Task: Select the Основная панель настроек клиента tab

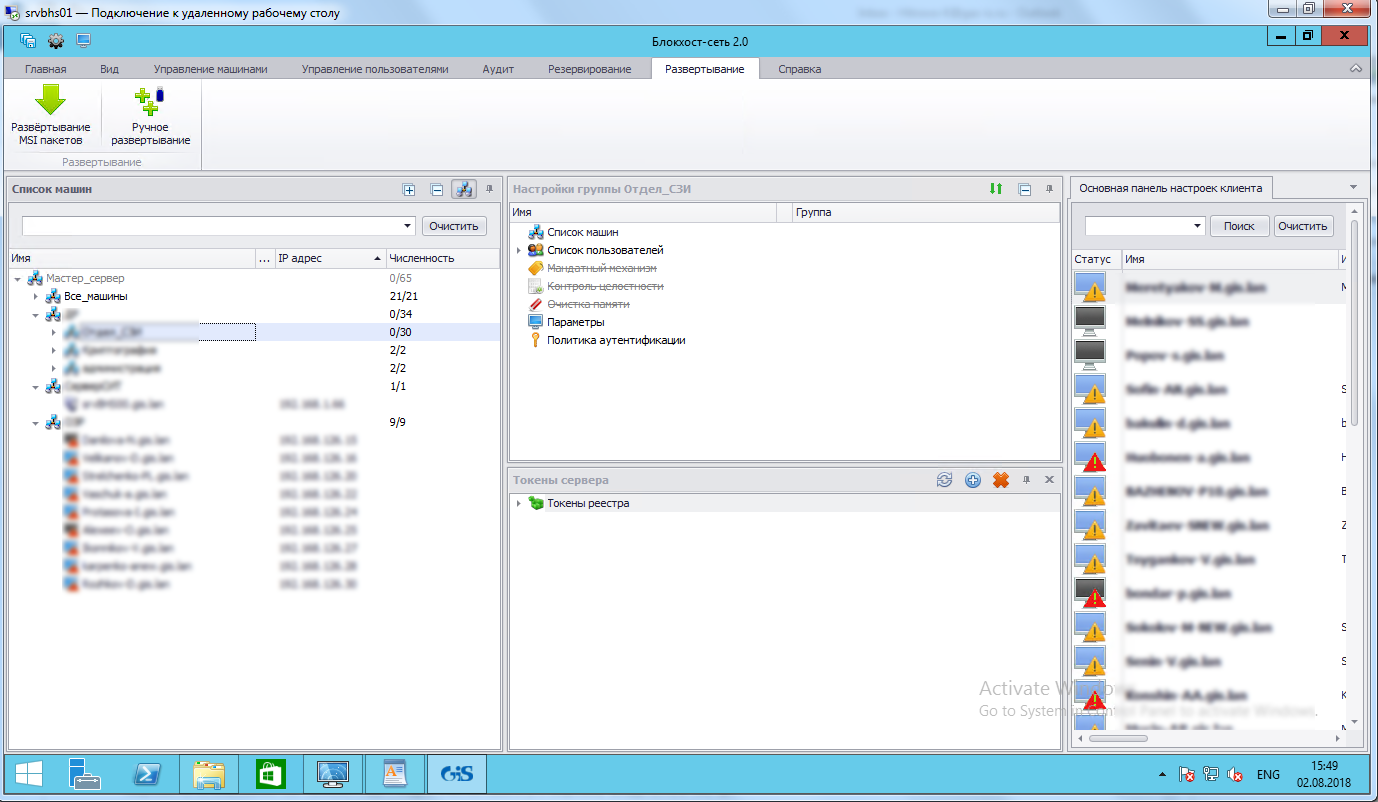Action: pos(1171,188)
